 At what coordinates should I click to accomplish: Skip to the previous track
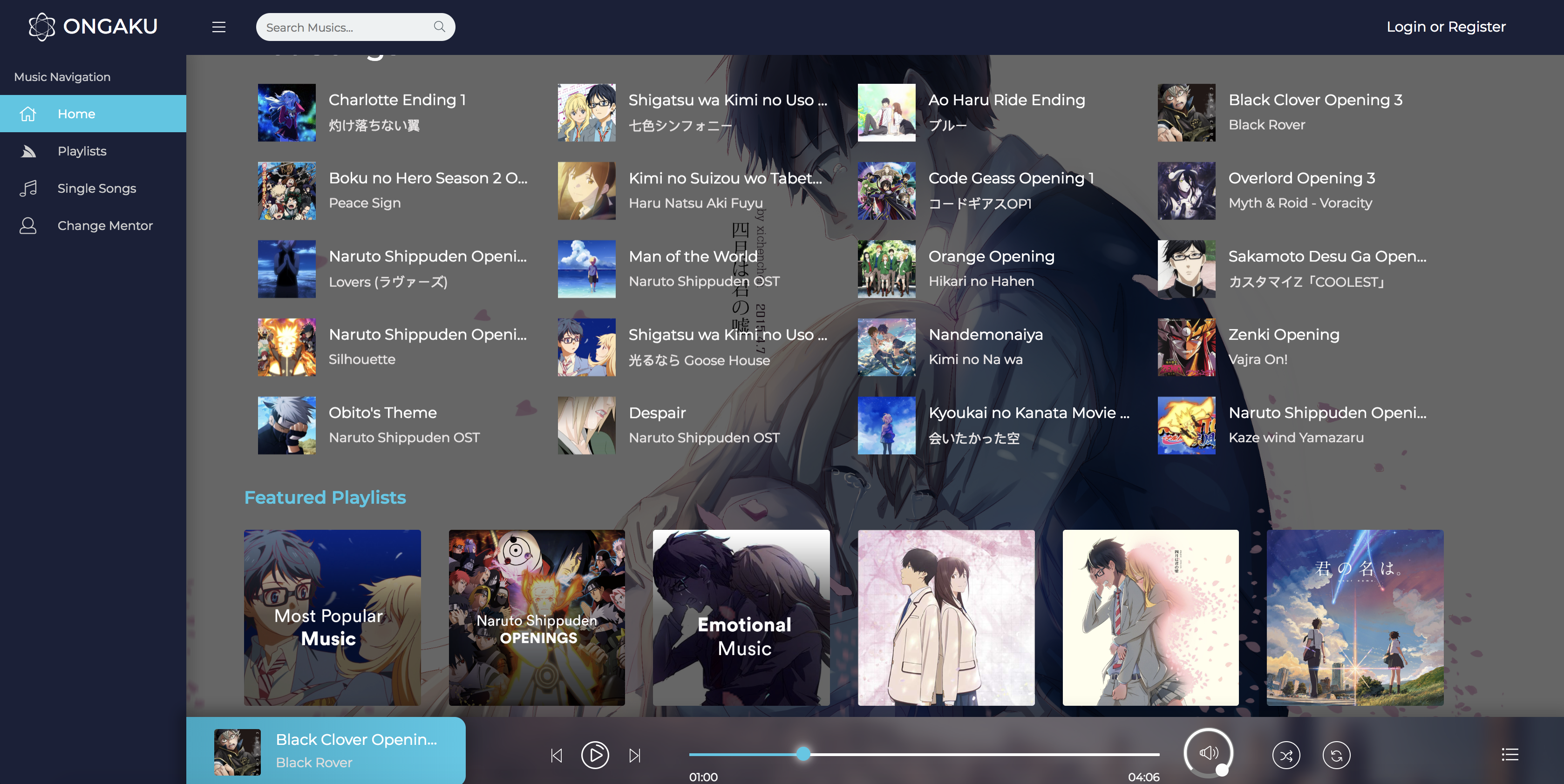pos(556,755)
